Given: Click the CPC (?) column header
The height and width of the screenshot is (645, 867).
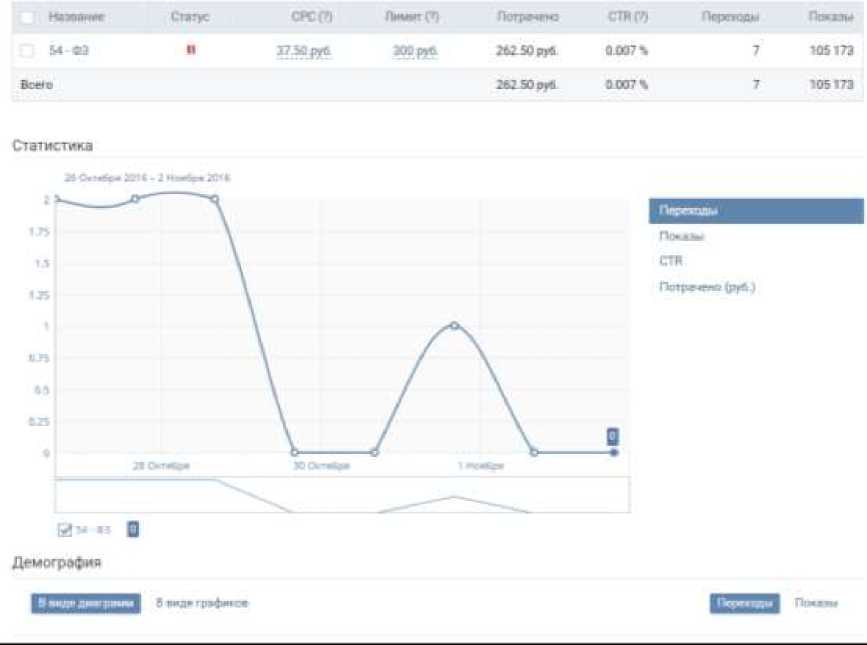Looking at the screenshot, I should point(312,17).
